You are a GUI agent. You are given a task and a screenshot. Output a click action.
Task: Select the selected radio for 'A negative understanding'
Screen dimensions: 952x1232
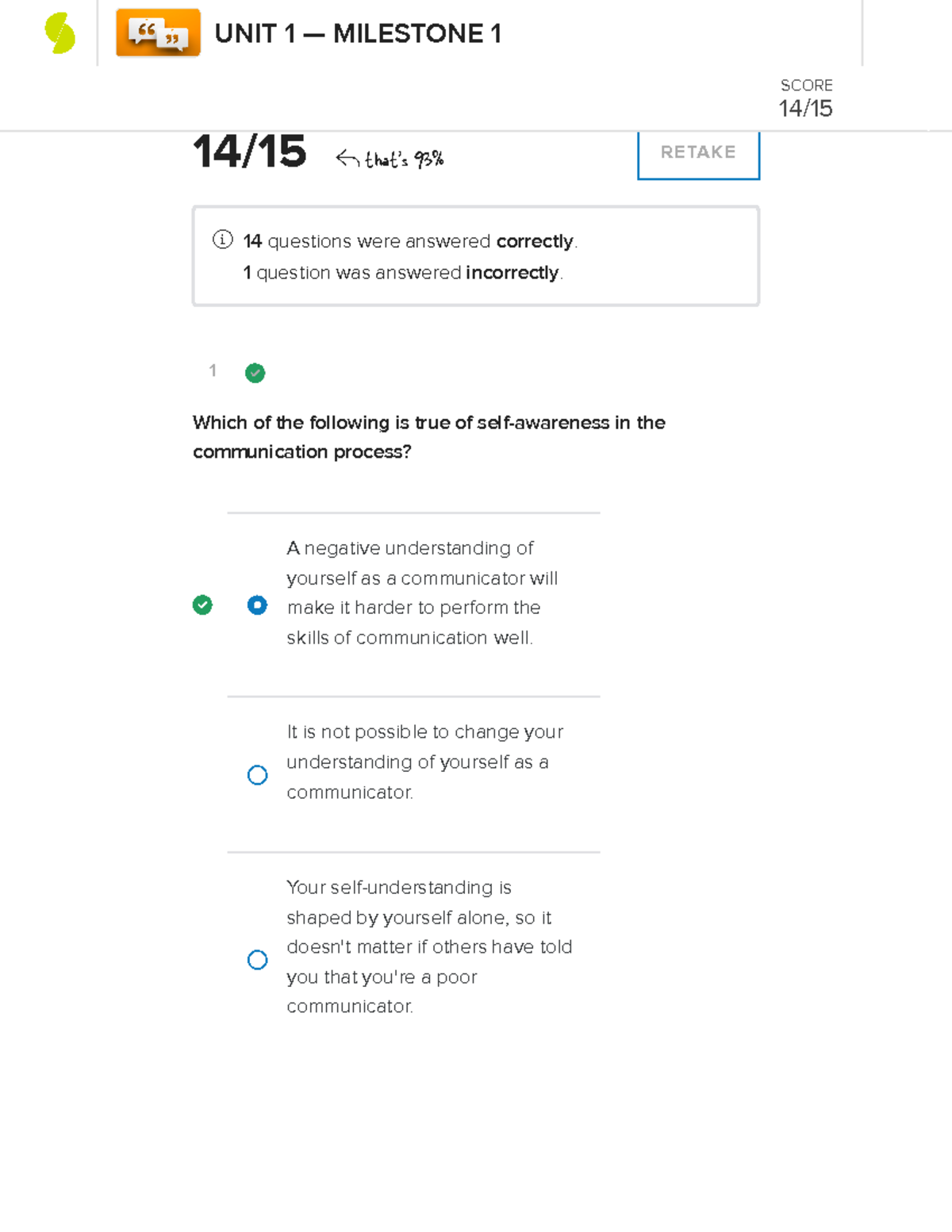click(257, 605)
